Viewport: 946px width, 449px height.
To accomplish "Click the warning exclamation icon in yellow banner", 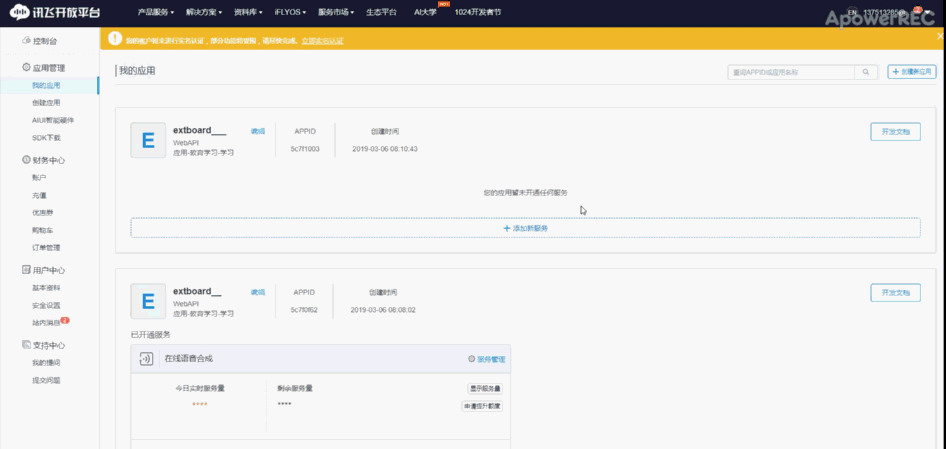I will (115, 39).
